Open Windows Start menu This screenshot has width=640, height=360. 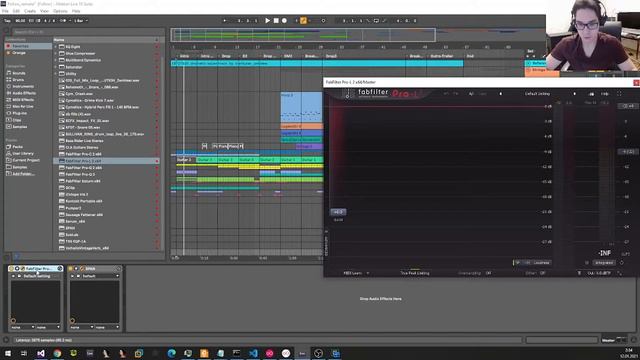(x=7, y=353)
